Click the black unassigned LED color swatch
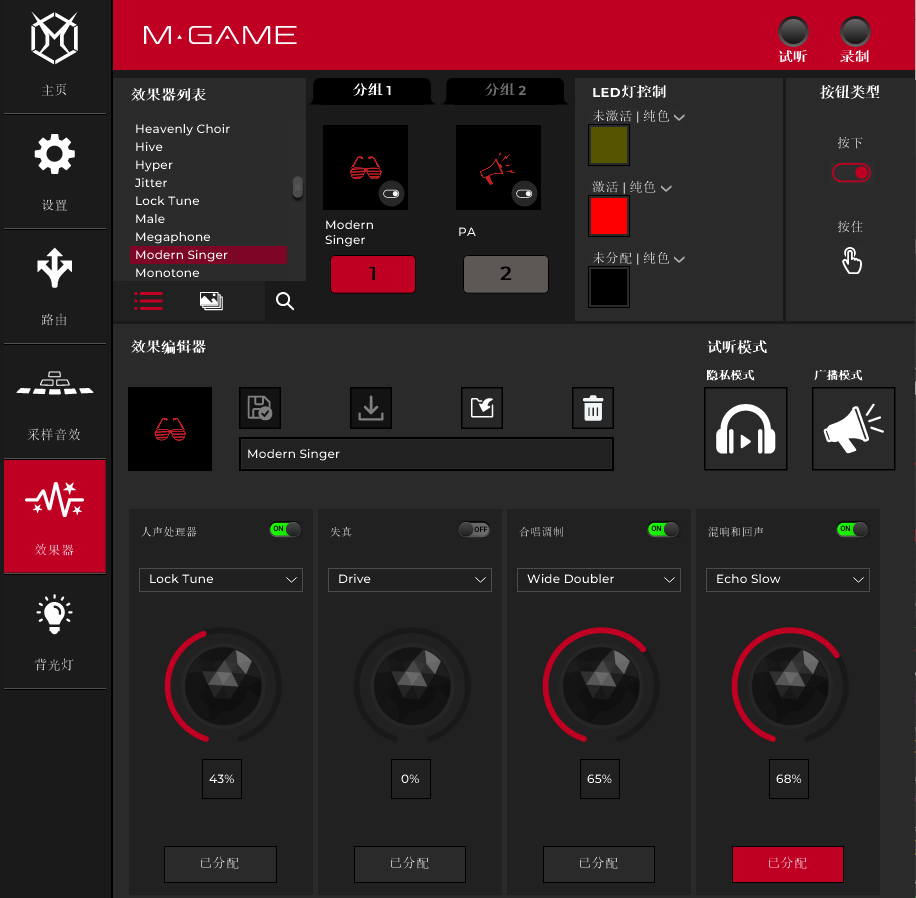Image resolution: width=916 pixels, height=898 pixels. click(x=609, y=287)
